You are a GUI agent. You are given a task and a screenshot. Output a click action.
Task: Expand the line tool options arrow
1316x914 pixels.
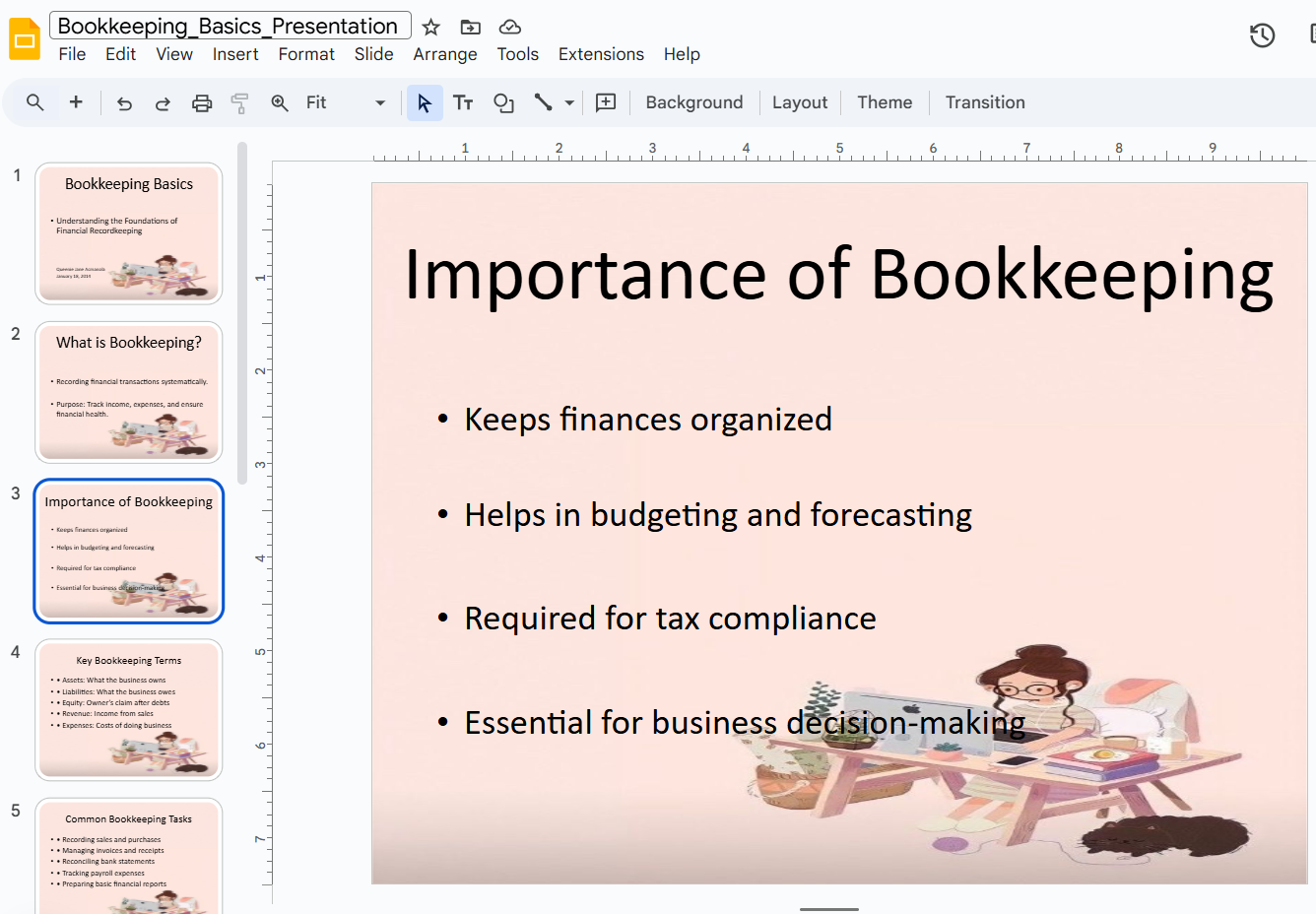569,102
